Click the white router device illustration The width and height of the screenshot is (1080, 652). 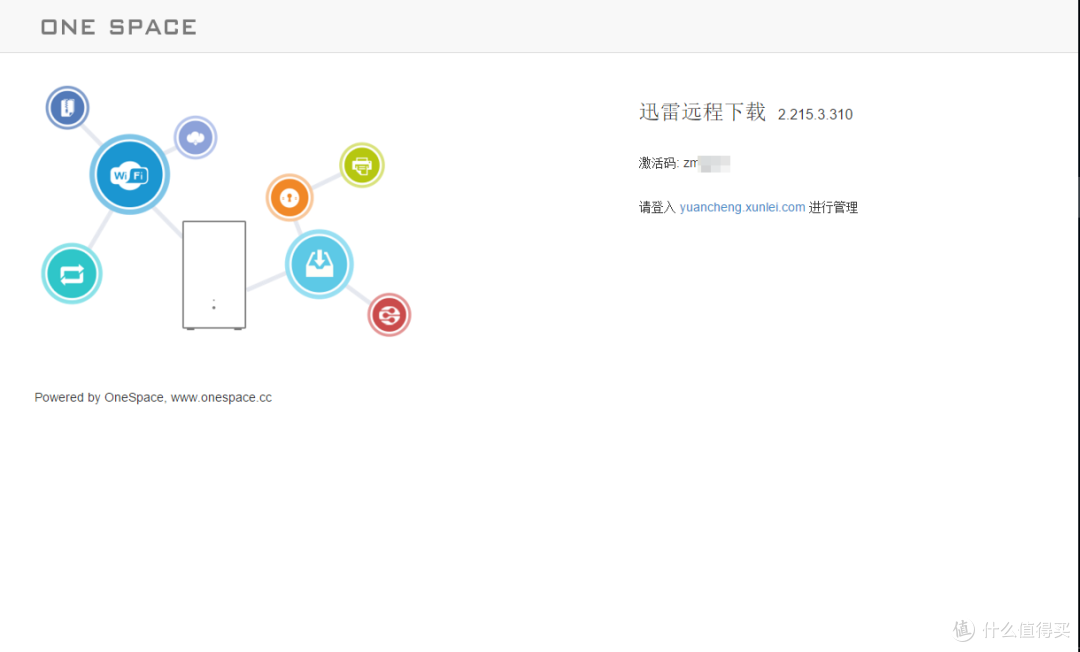pyautogui.click(x=214, y=275)
